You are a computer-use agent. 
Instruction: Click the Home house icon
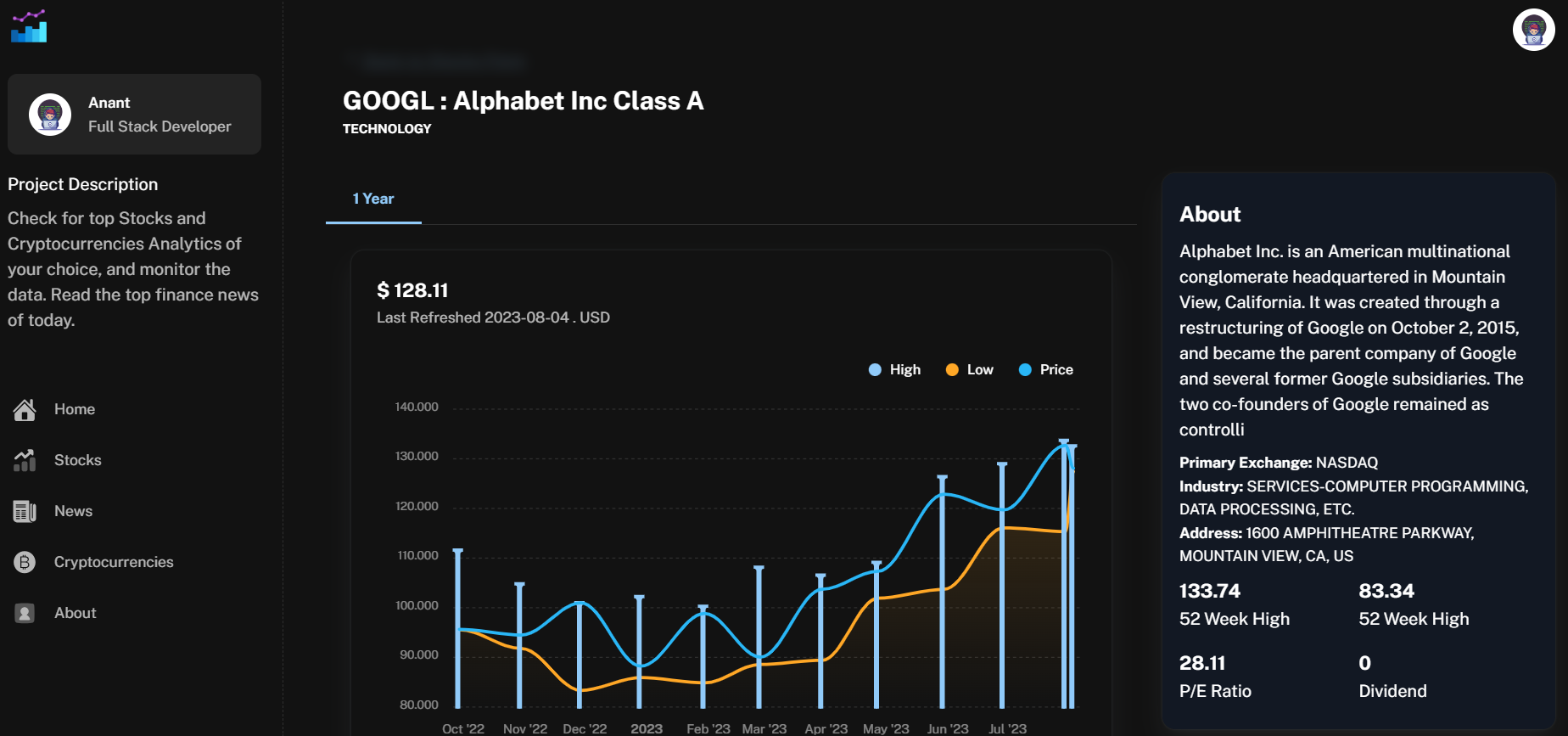click(x=25, y=409)
